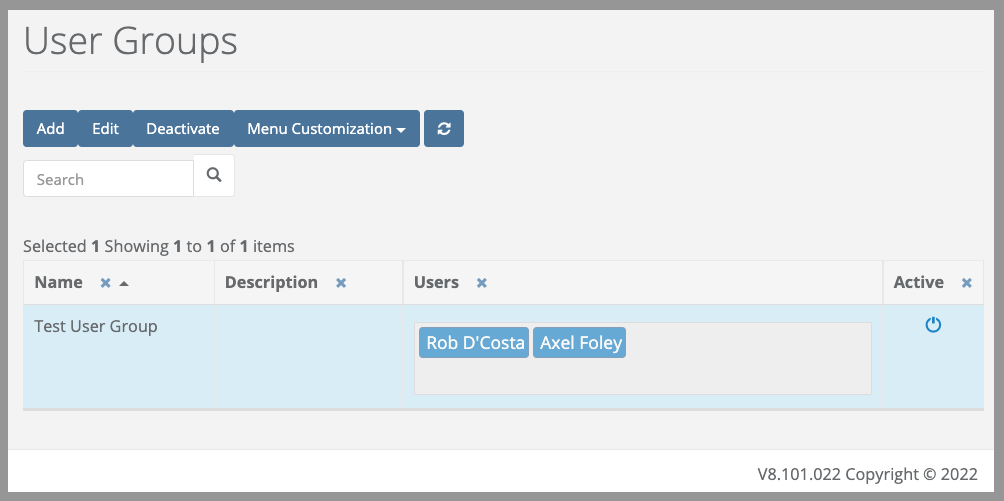Select the Rob D'Costa user tag
Image resolution: width=1004 pixels, height=501 pixels.
click(474, 343)
